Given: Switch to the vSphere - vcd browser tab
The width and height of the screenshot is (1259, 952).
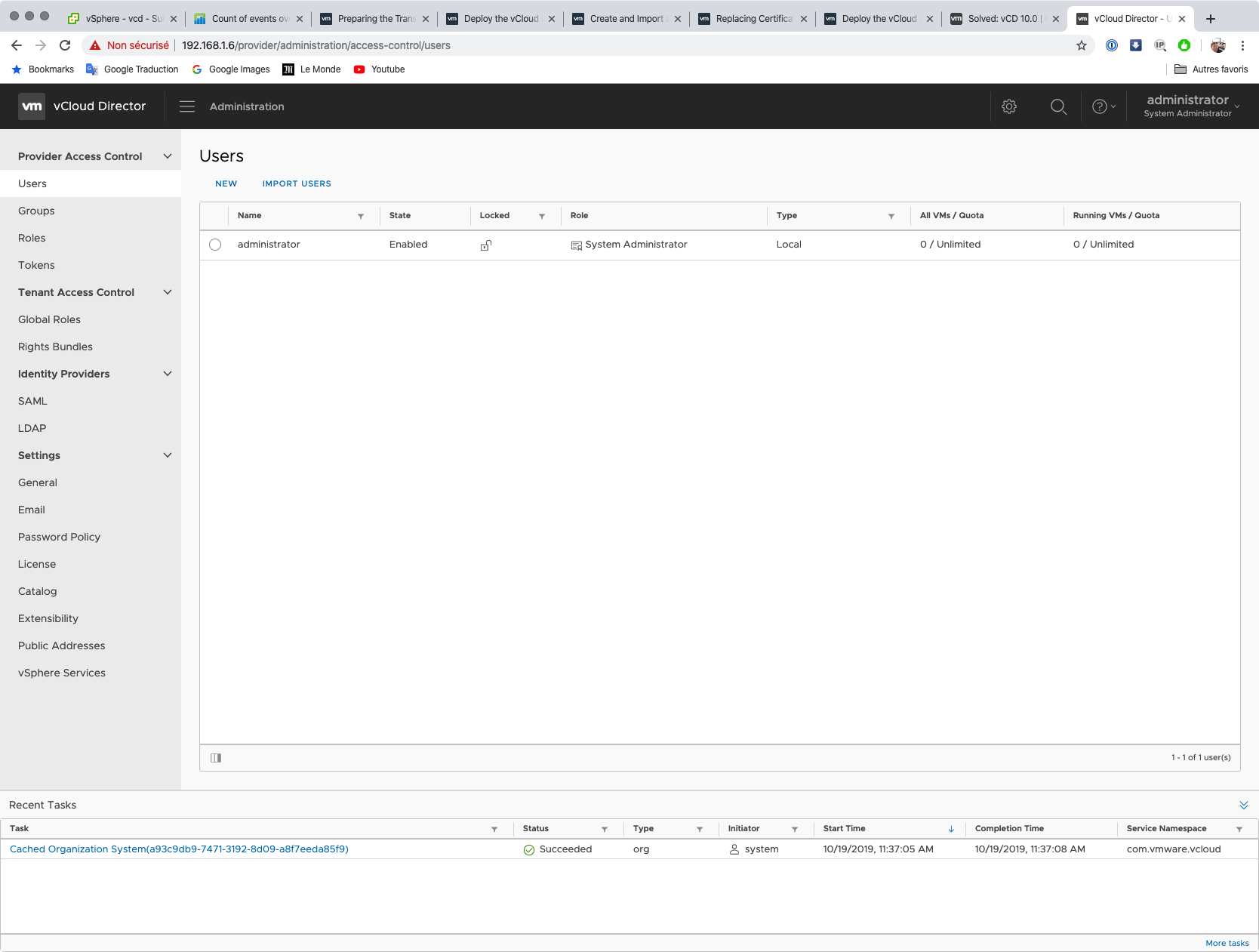Looking at the screenshot, I should [122, 19].
